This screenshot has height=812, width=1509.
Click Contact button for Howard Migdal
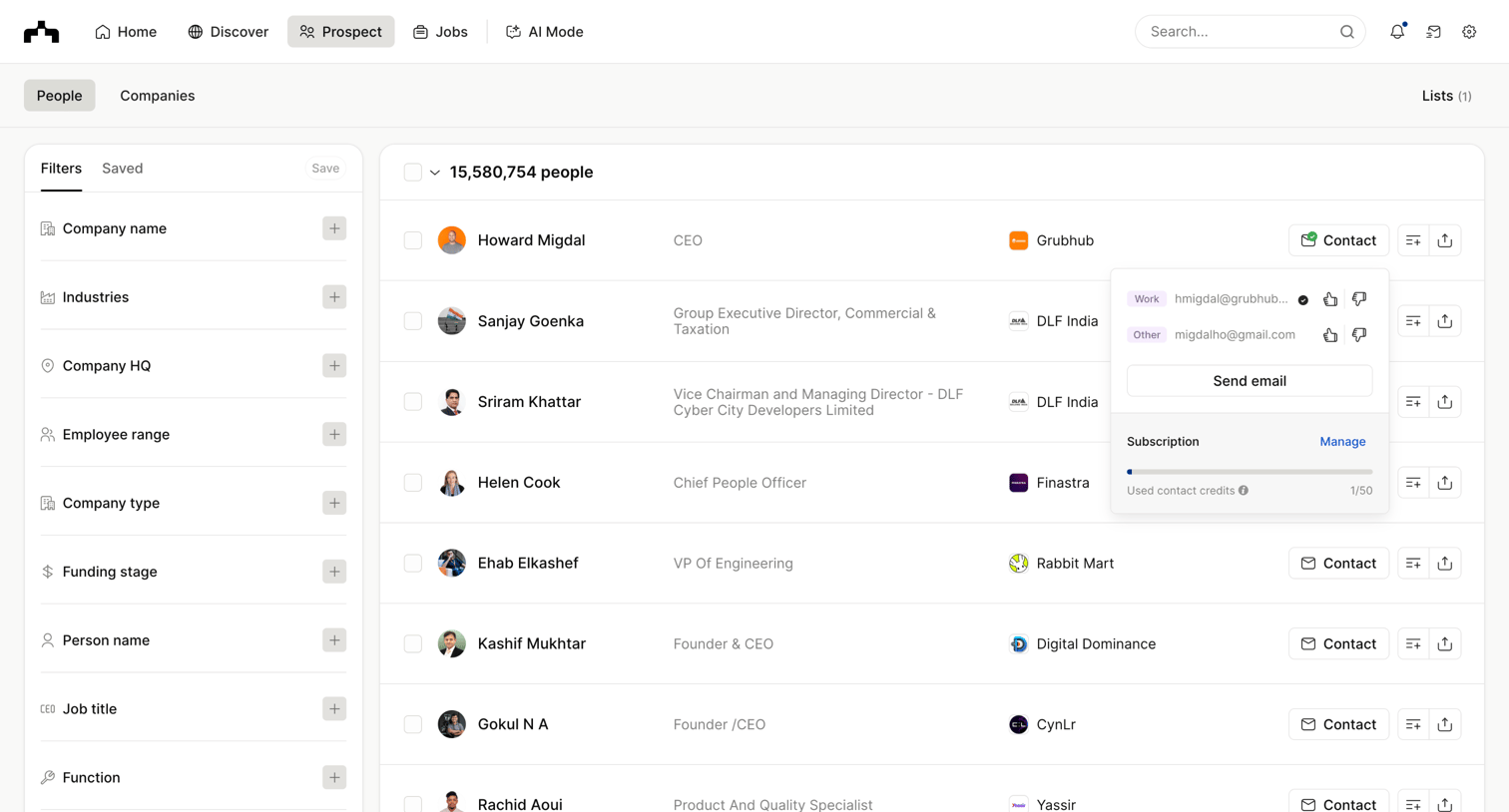[1338, 240]
